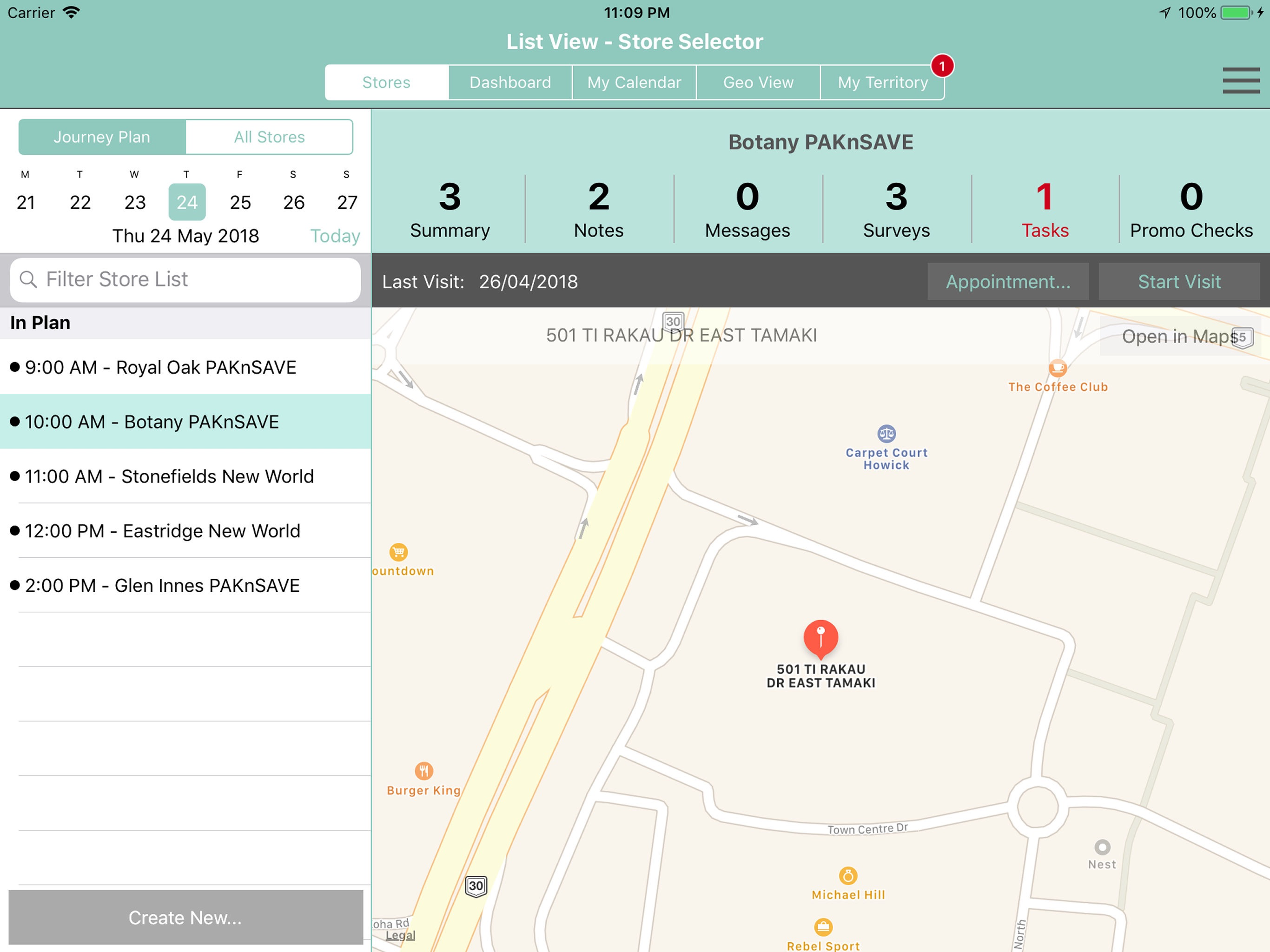This screenshot has width=1270, height=952.
Task: Select Wednesday 23 in the week calendar
Action: (135, 202)
